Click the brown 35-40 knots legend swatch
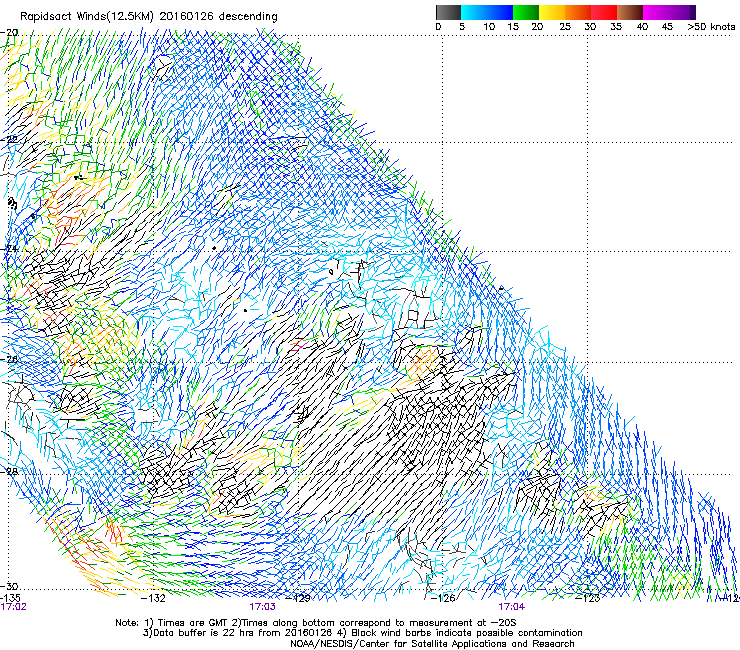This screenshot has width=740, height=650. [x=630, y=12]
